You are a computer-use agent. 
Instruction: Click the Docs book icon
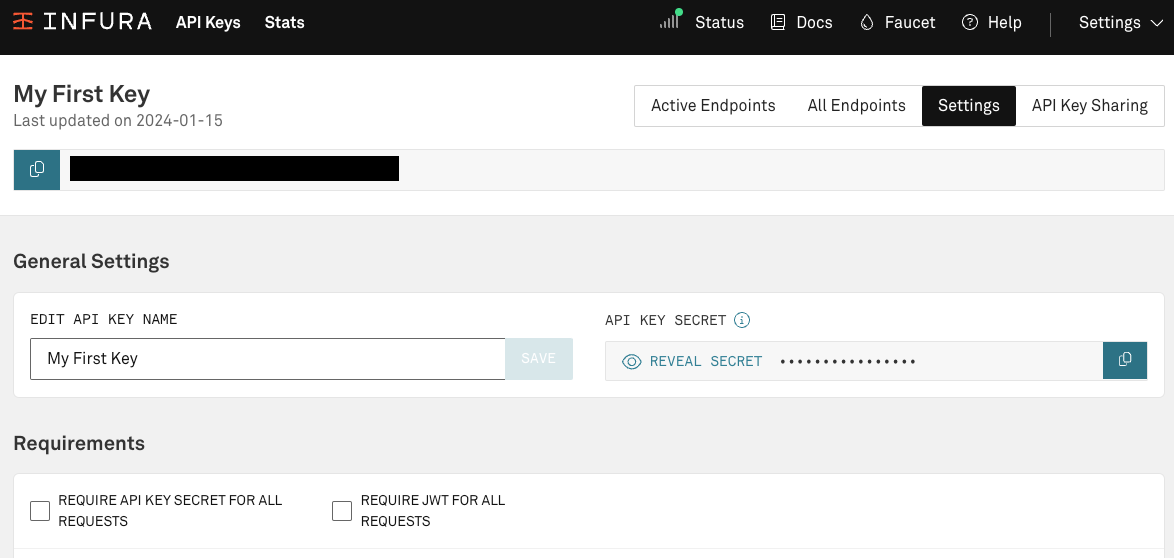[x=778, y=22]
